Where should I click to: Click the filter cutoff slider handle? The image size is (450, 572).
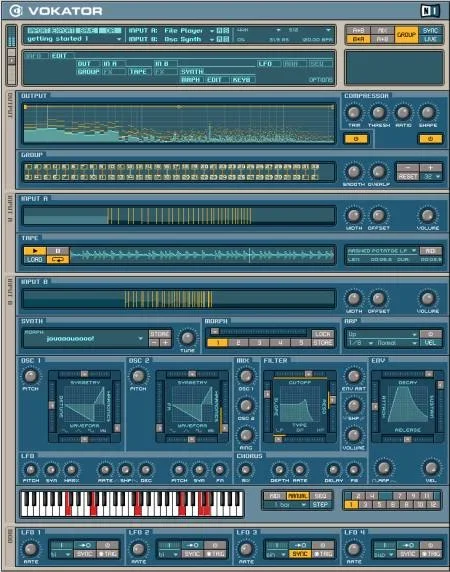pyautogui.click(x=309, y=374)
